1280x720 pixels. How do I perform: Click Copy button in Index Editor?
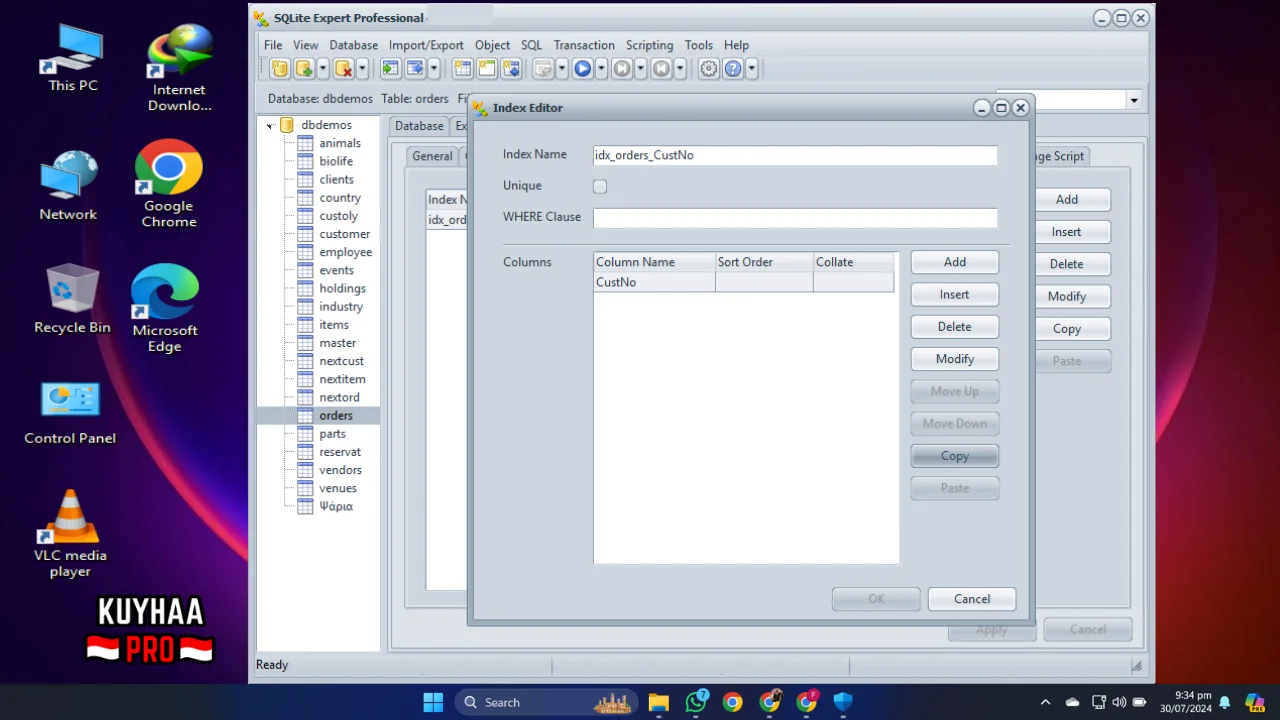pyautogui.click(x=955, y=456)
